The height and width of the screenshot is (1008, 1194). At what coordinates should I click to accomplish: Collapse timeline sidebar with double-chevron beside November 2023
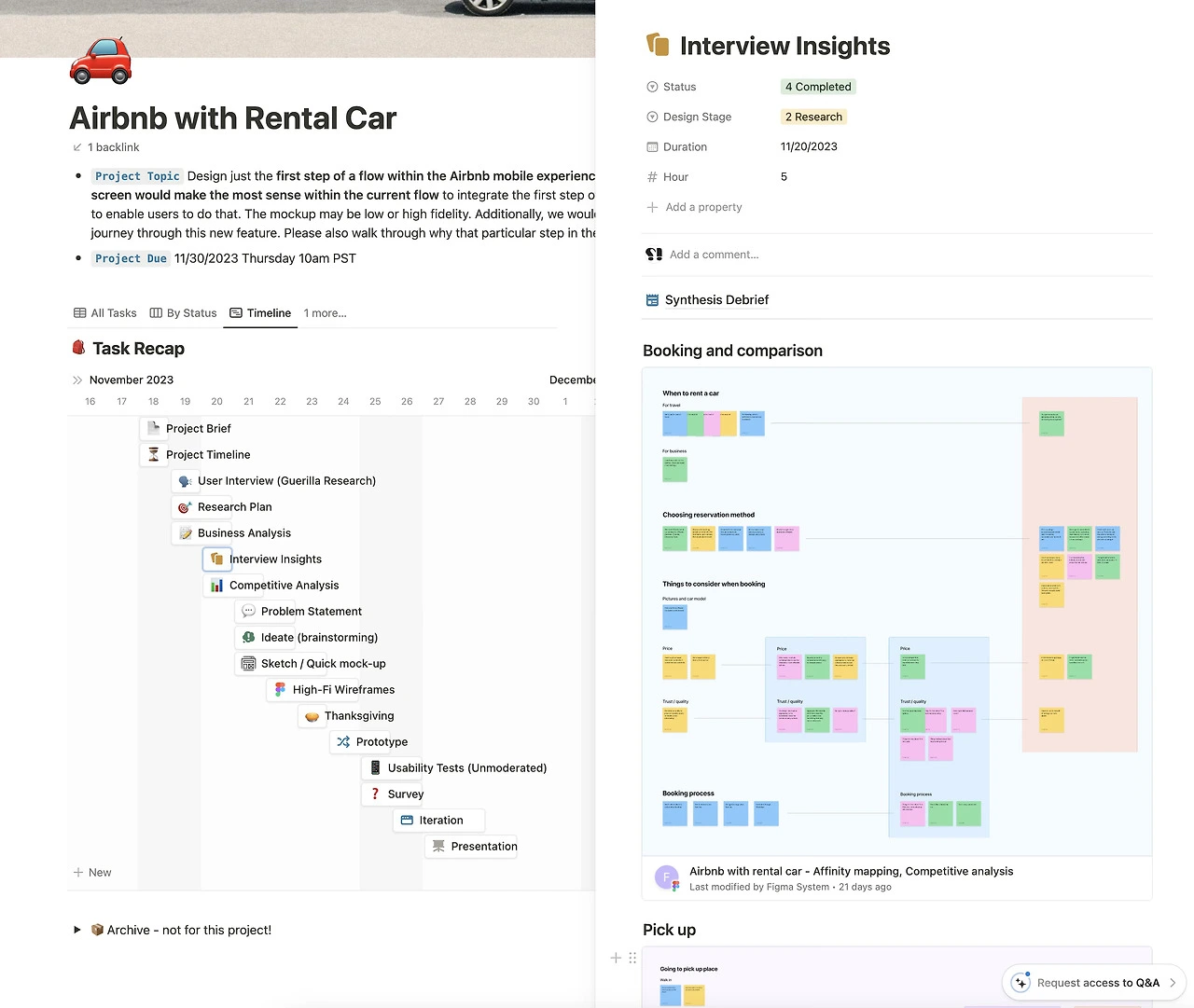point(77,380)
